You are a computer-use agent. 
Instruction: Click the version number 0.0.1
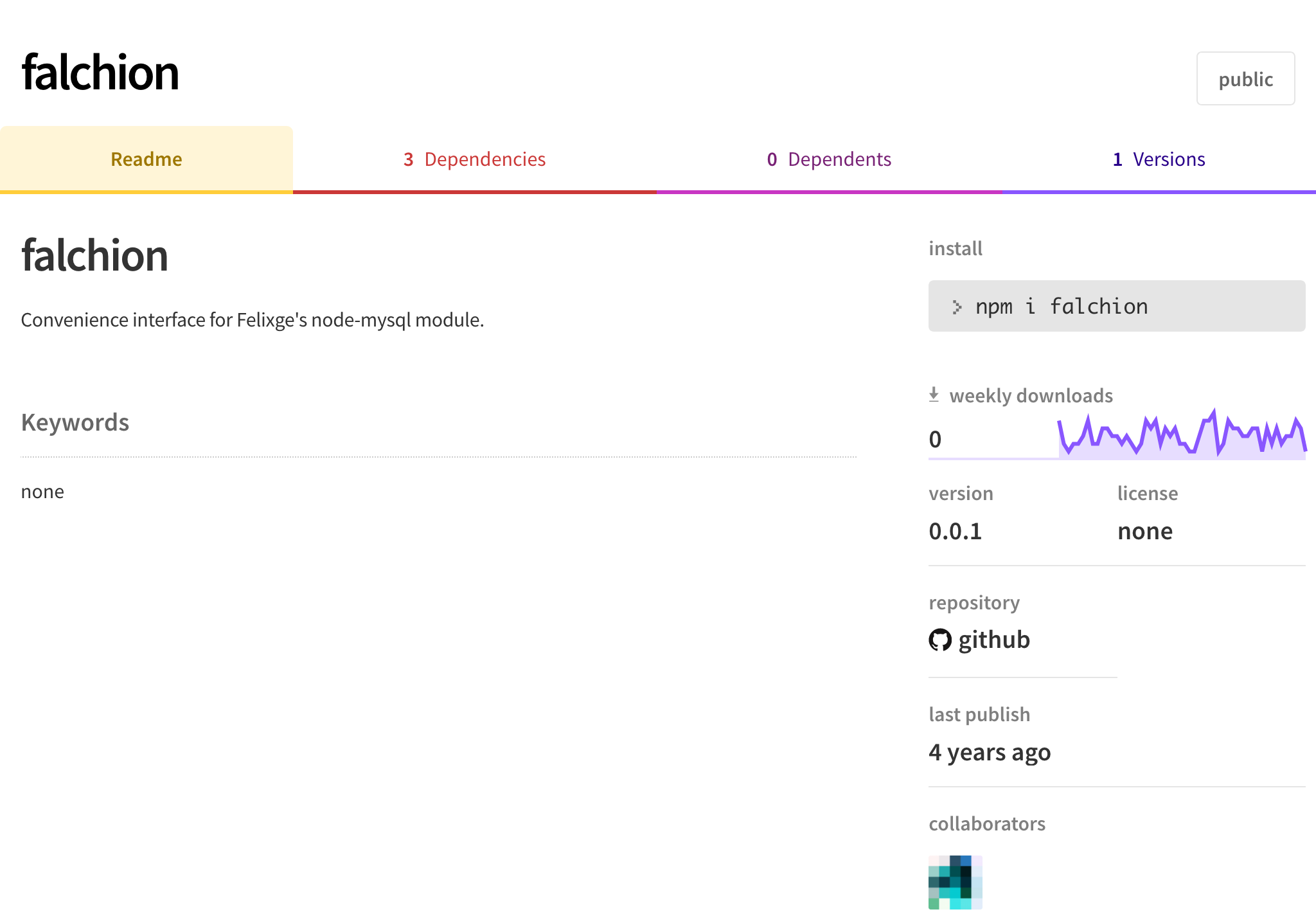[x=956, y=531]
